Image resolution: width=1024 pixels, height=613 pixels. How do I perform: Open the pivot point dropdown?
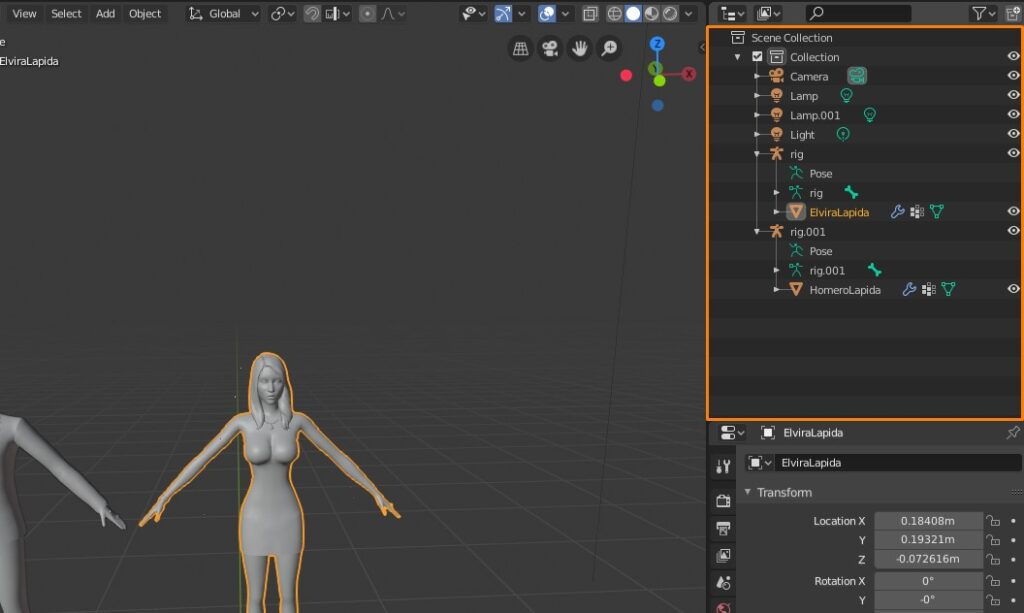tap(283, 13)
